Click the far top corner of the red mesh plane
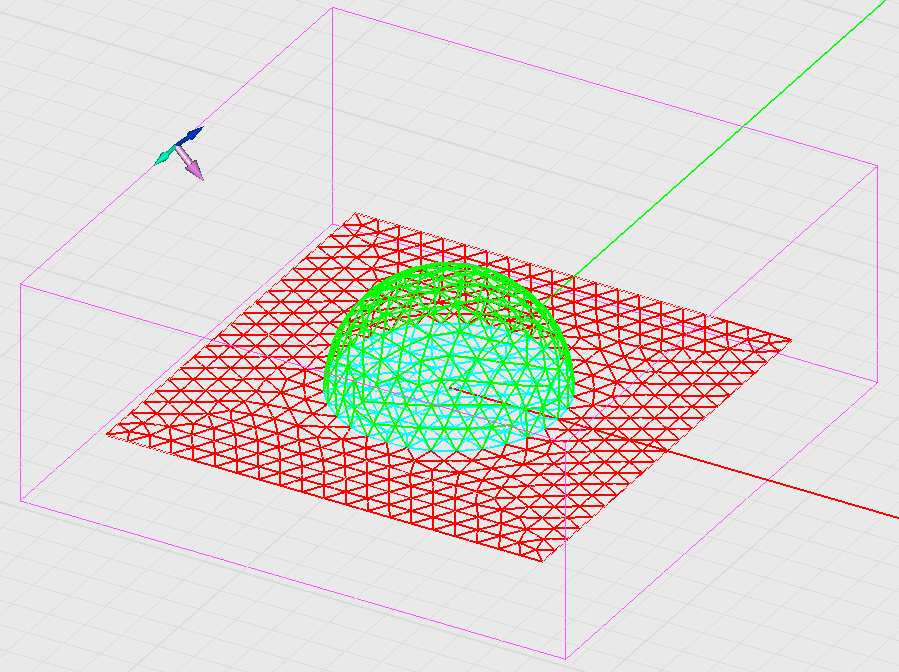 click(356, 213)
